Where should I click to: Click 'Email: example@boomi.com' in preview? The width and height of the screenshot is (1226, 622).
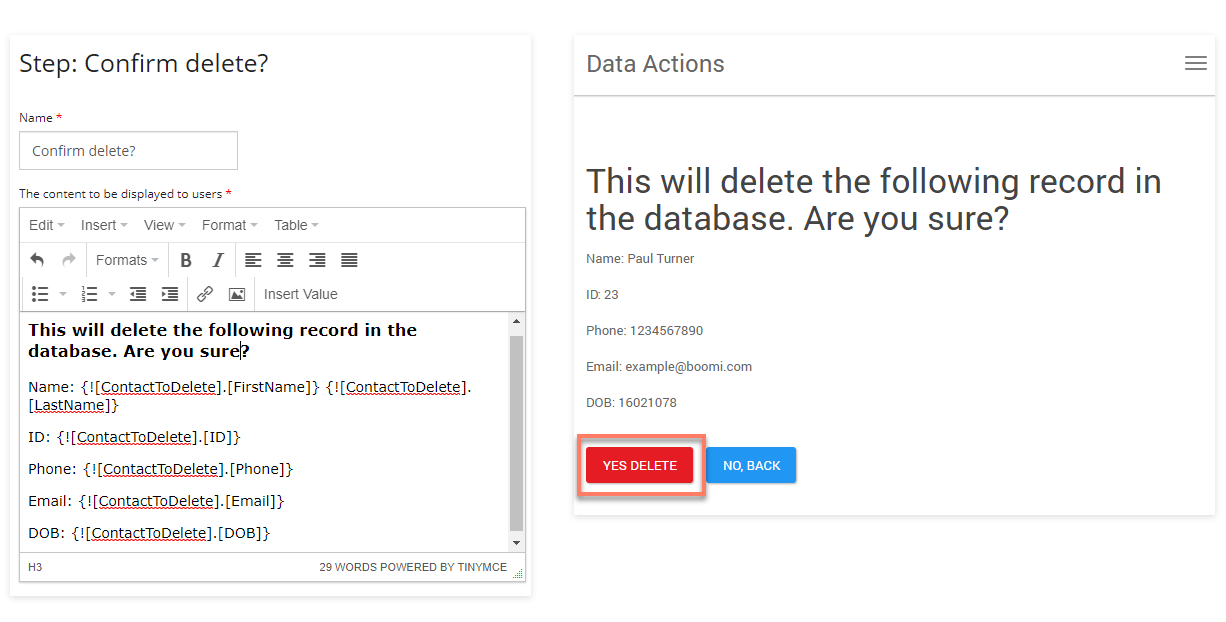coord(669,367)
